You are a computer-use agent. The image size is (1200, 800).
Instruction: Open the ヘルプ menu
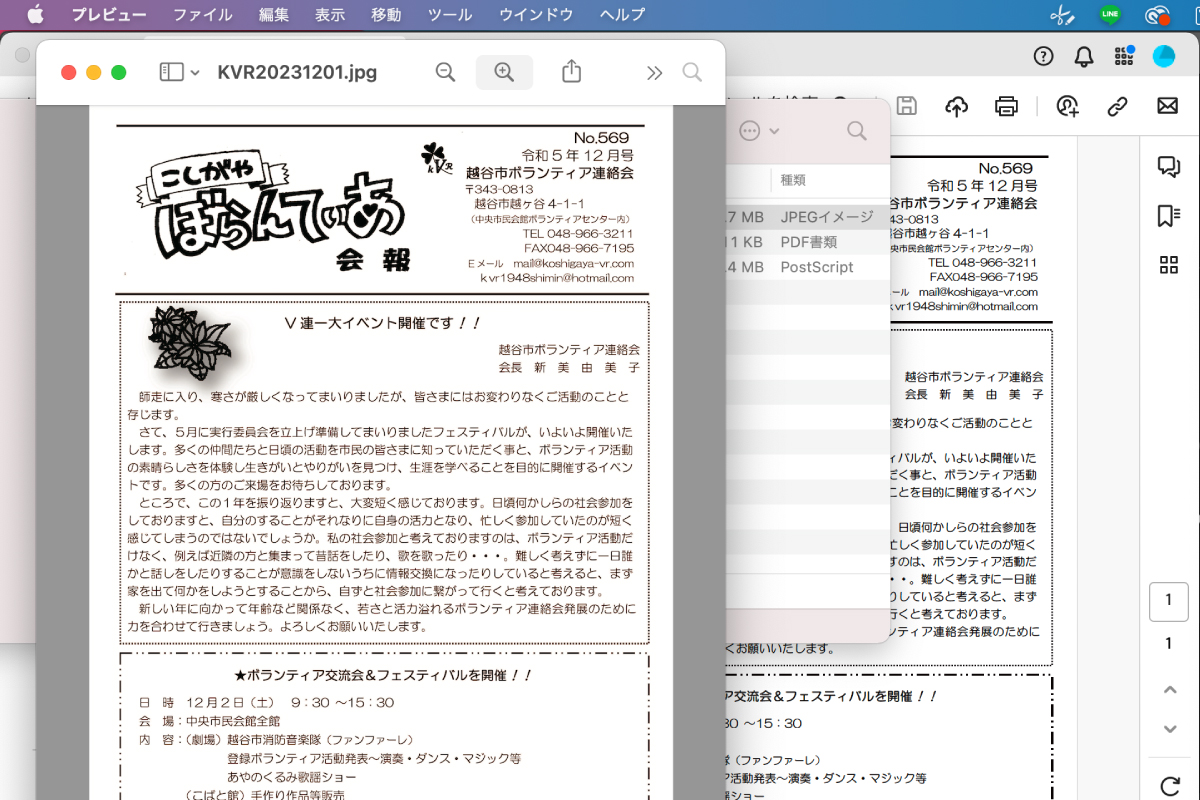(x=622, y=14)
